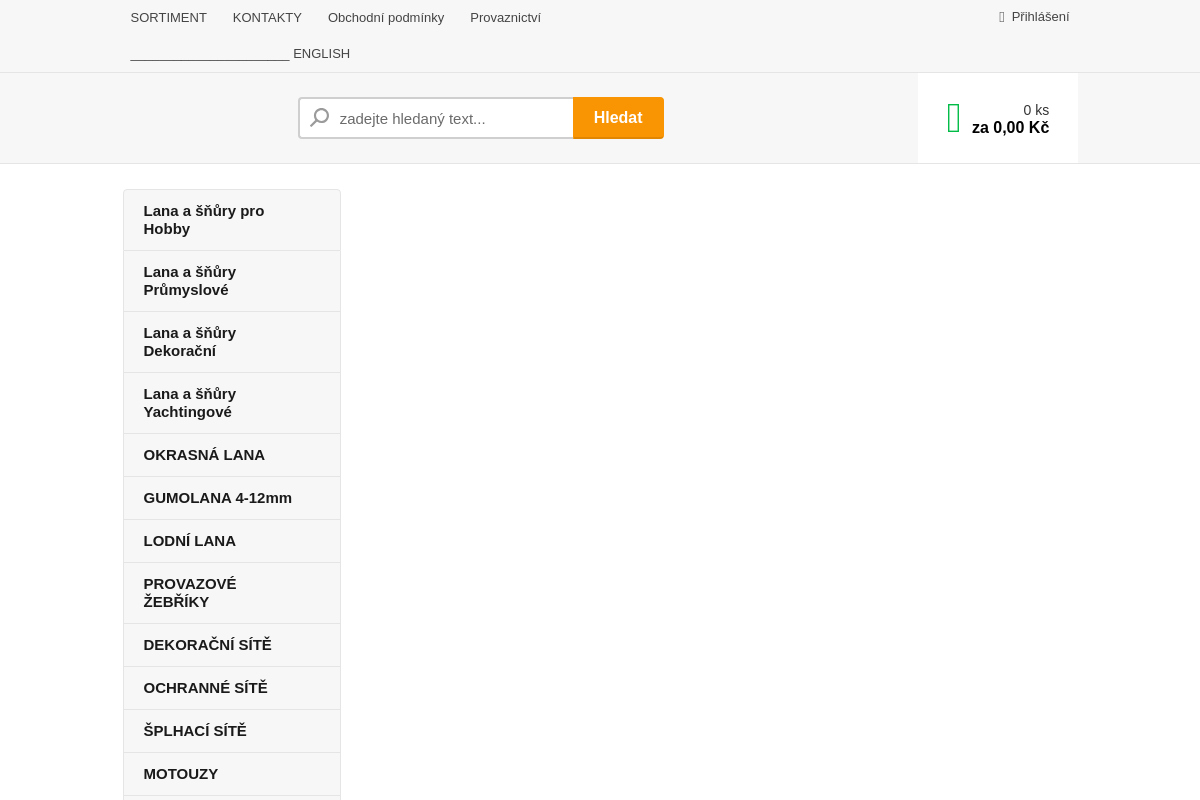Select Lana a šňůry Průmyslové category

(190, 281)
